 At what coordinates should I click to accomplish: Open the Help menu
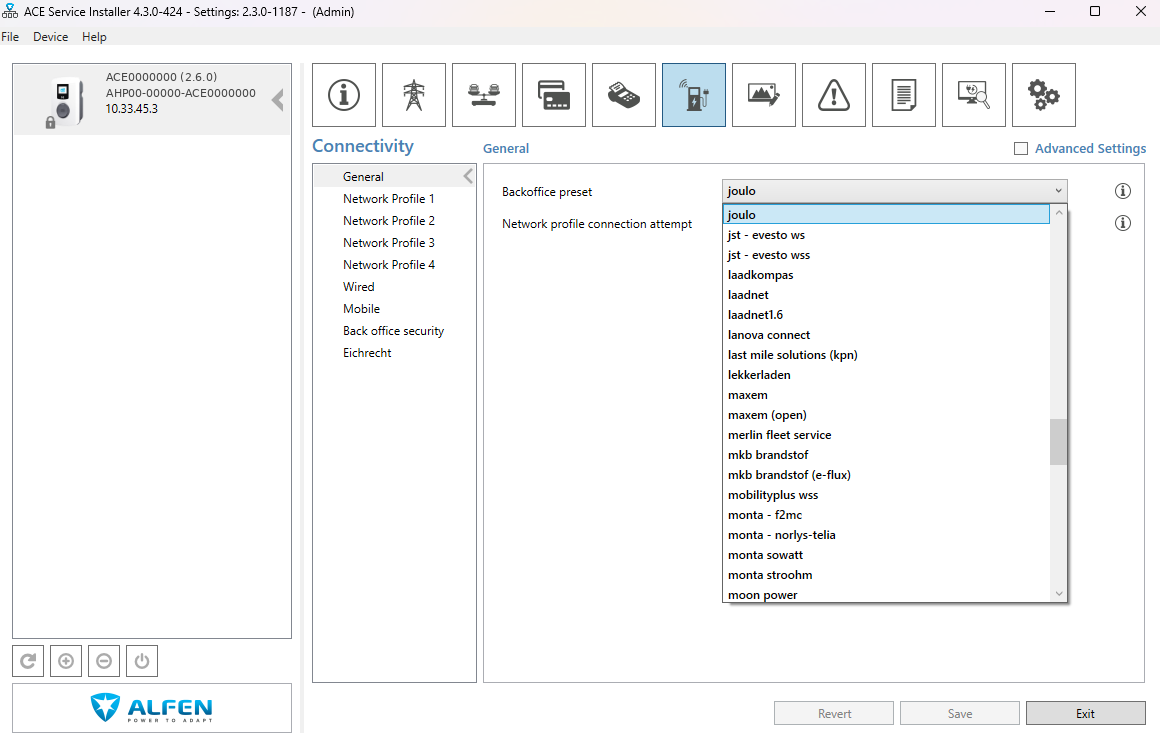click(94, 37)
